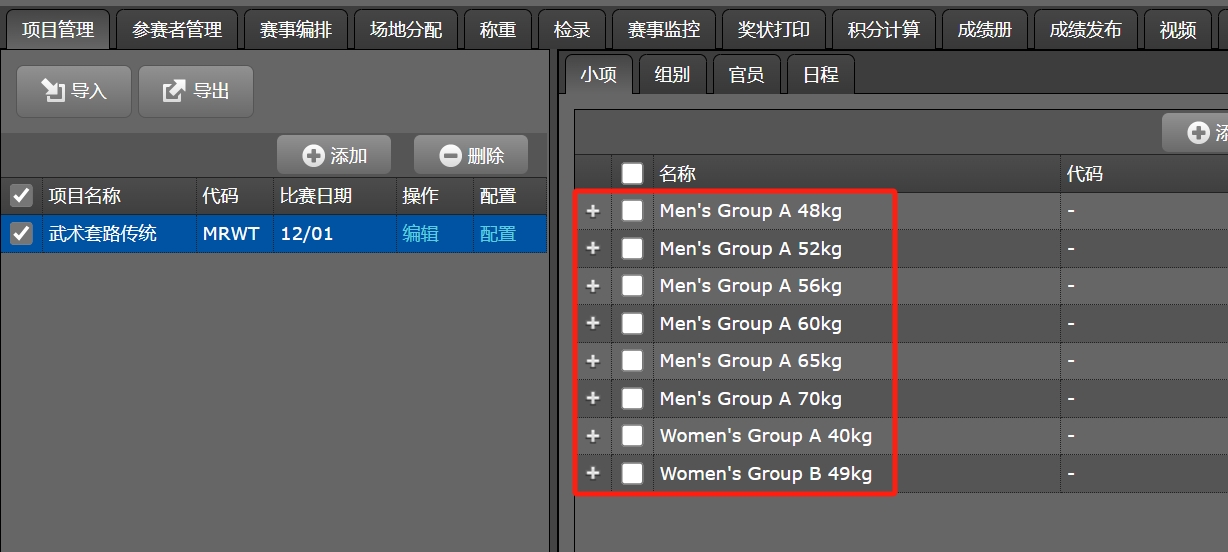Click the 比赛日期 column header

point(316,196)
